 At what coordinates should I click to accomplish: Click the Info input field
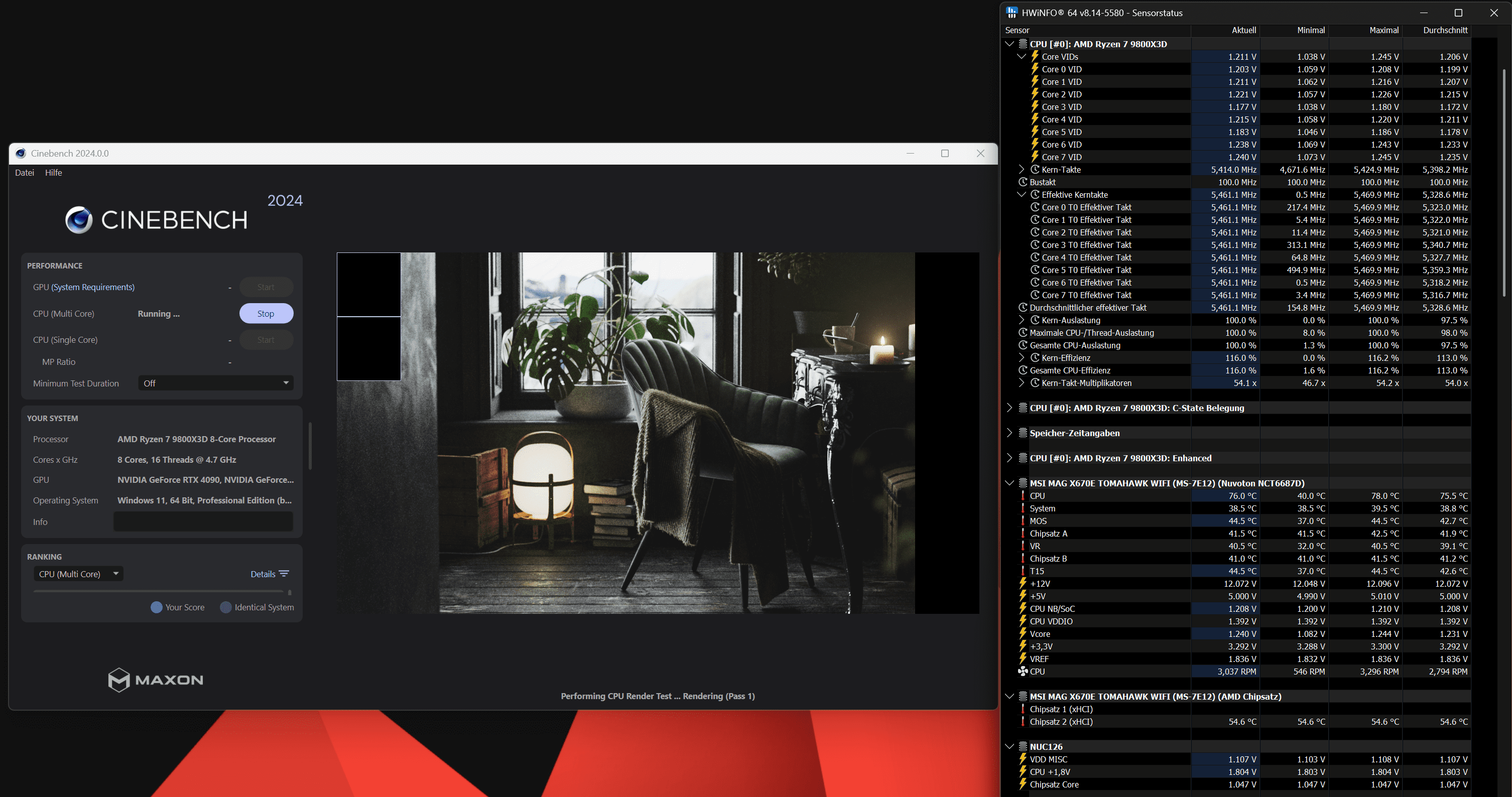(x=203, y=522)
